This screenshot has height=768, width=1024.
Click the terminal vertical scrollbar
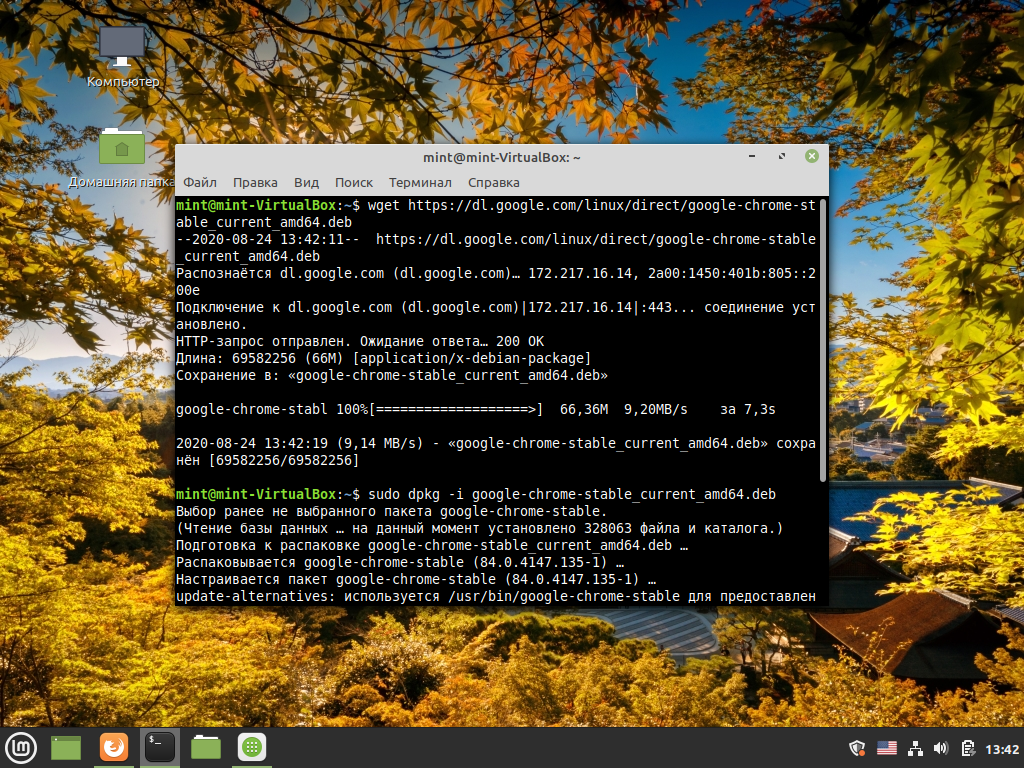(x=823, y=341)
